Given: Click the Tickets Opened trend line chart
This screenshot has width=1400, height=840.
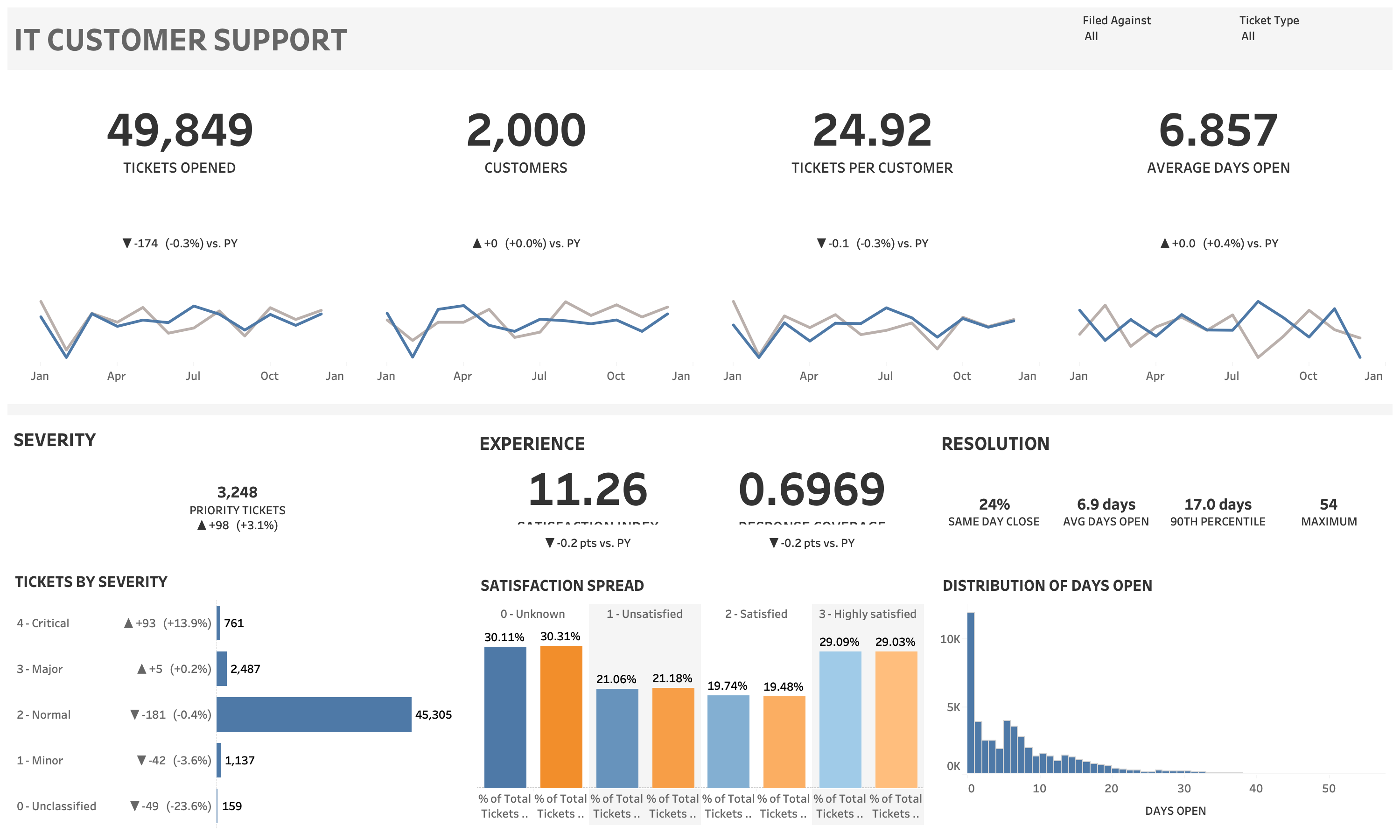Looking at the screenshot, I should pyautogui.click(x=181, y=329).
